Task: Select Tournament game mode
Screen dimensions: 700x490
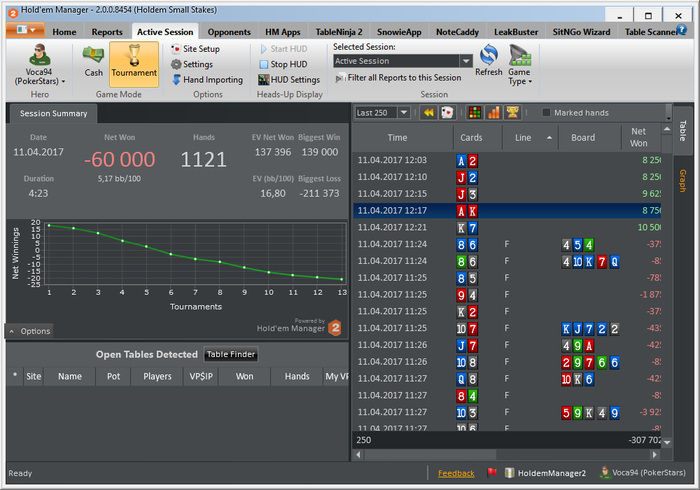Action: (x=134, y=64)
